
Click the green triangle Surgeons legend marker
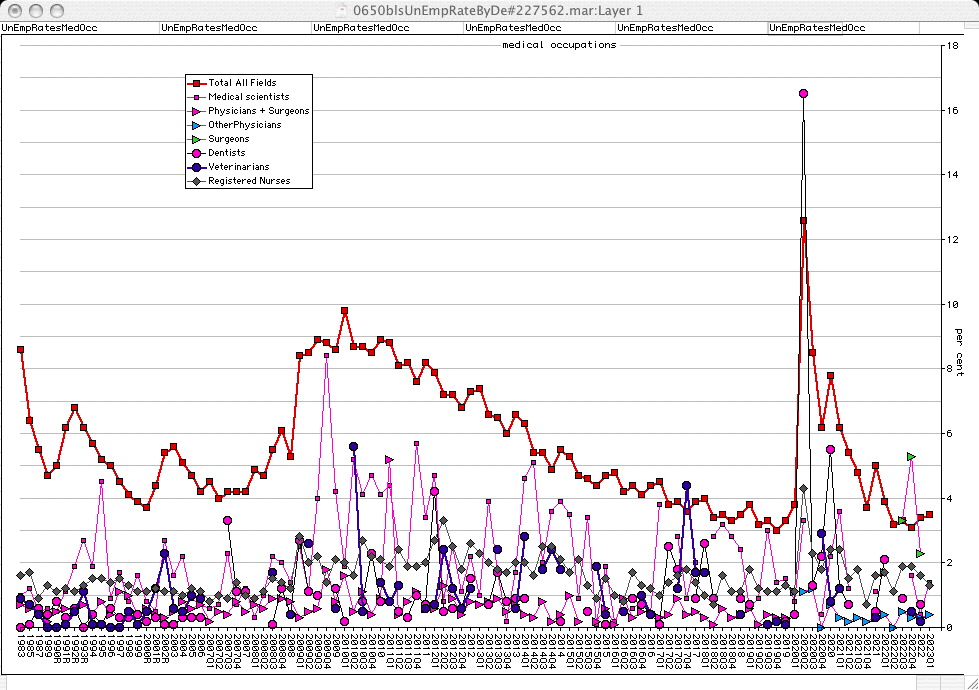pyautogui.click(x=198, y=139)
